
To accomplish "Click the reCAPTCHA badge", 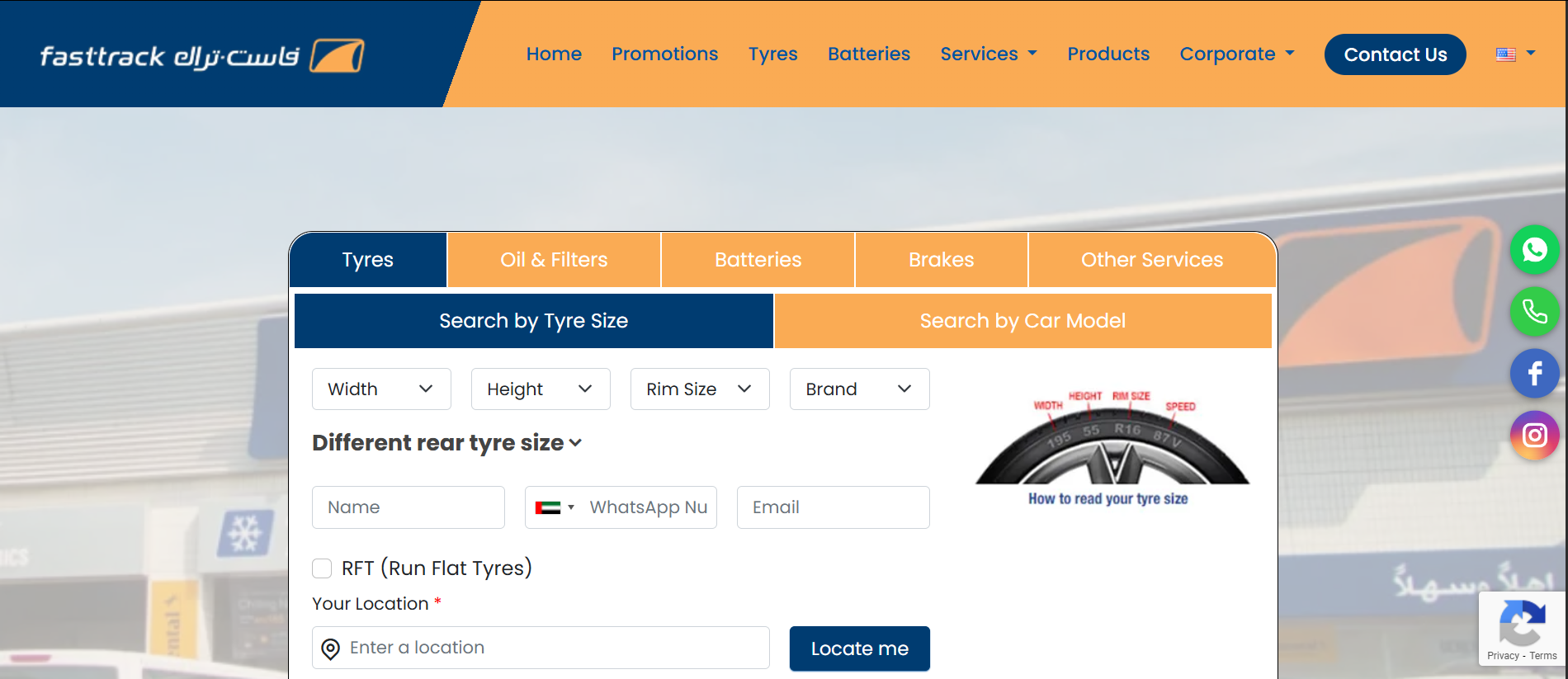I will 1523,629.
